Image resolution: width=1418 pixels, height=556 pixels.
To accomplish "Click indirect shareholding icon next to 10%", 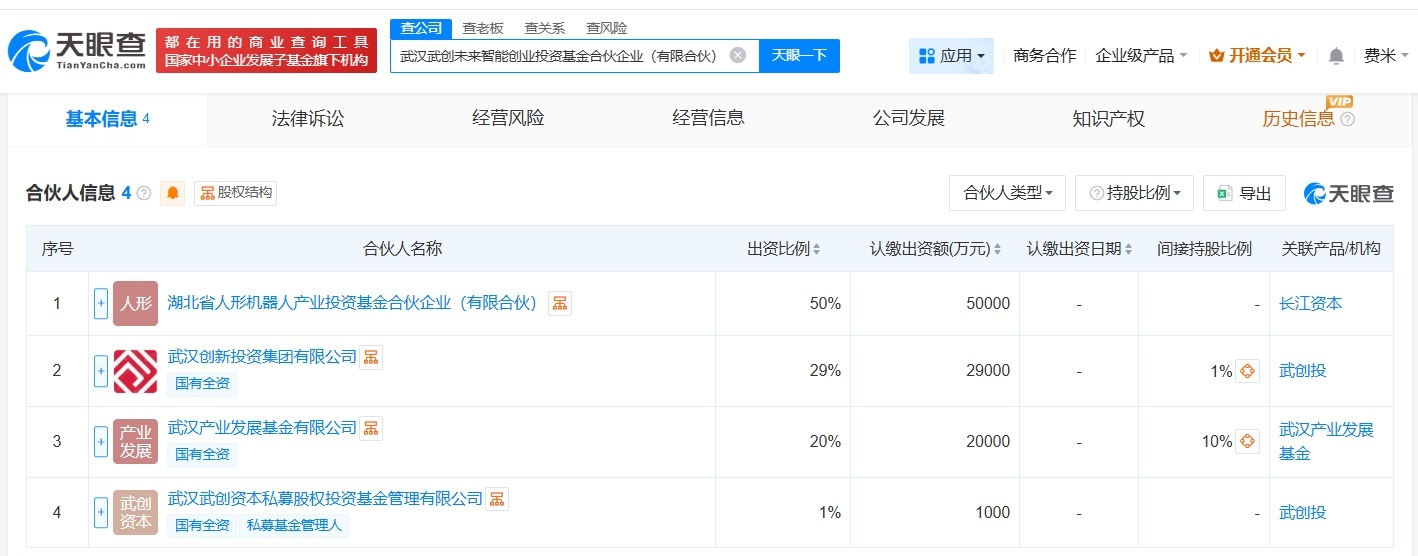I will 1247,441.
